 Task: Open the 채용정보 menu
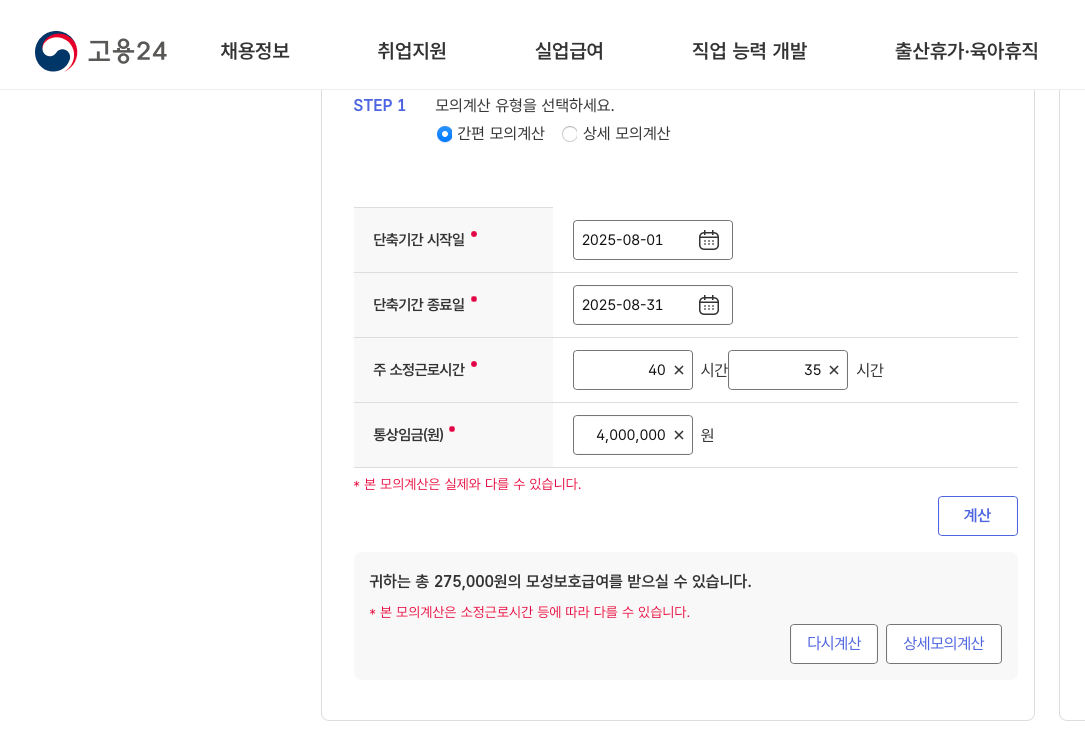[253, 52]
